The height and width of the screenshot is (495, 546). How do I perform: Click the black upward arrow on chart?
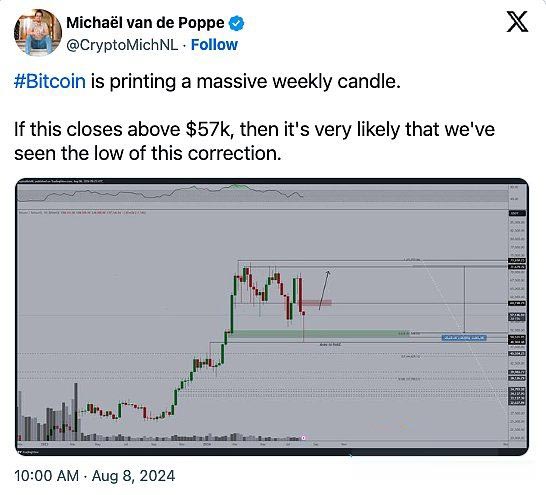click(x=324, y=290)
